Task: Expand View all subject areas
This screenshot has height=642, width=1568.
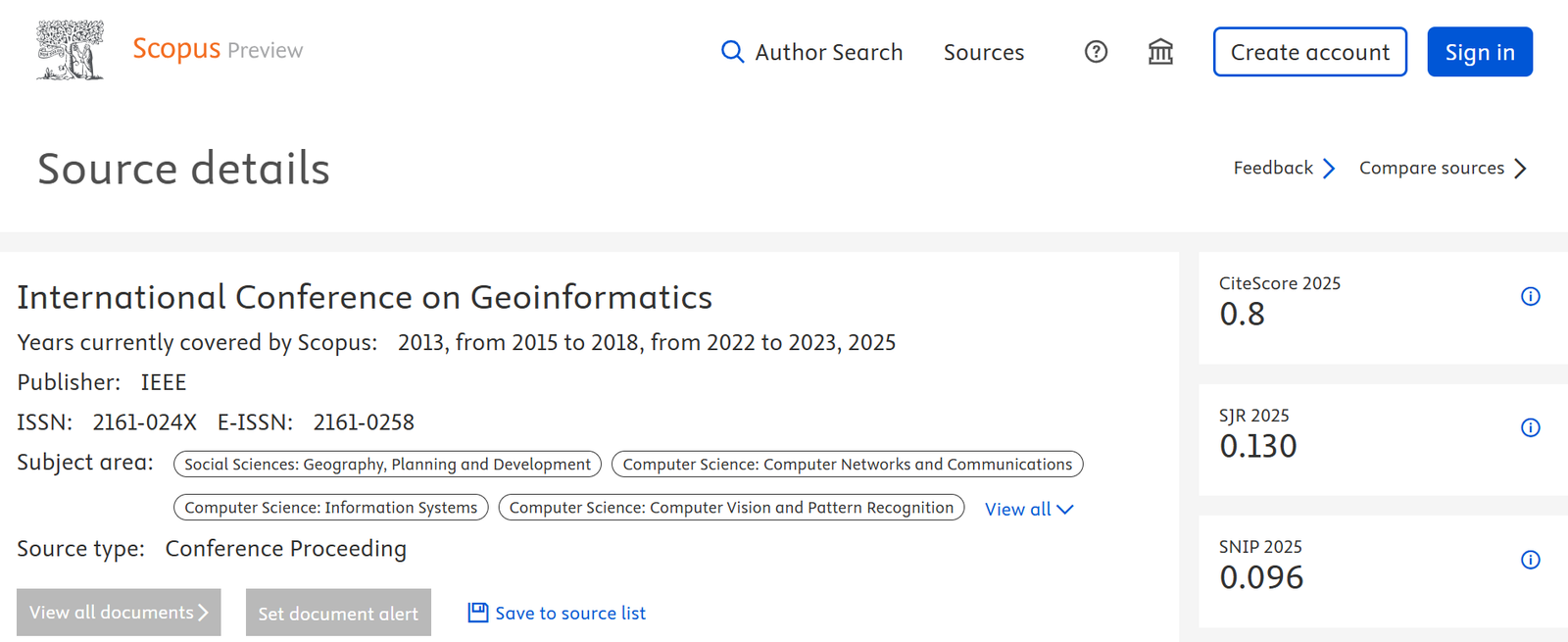Action: point(1029,509)
